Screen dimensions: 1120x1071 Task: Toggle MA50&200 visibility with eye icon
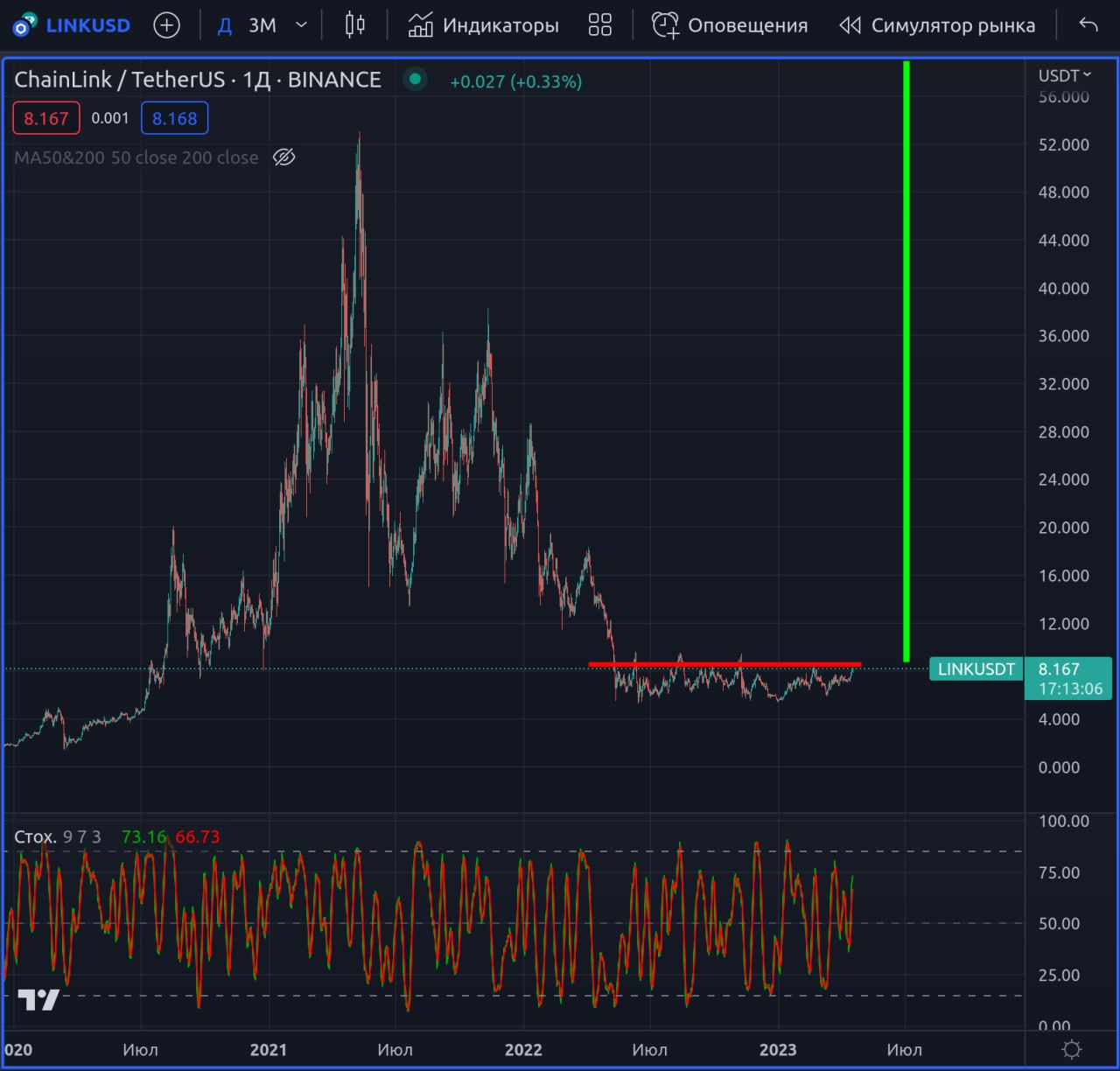284,157
